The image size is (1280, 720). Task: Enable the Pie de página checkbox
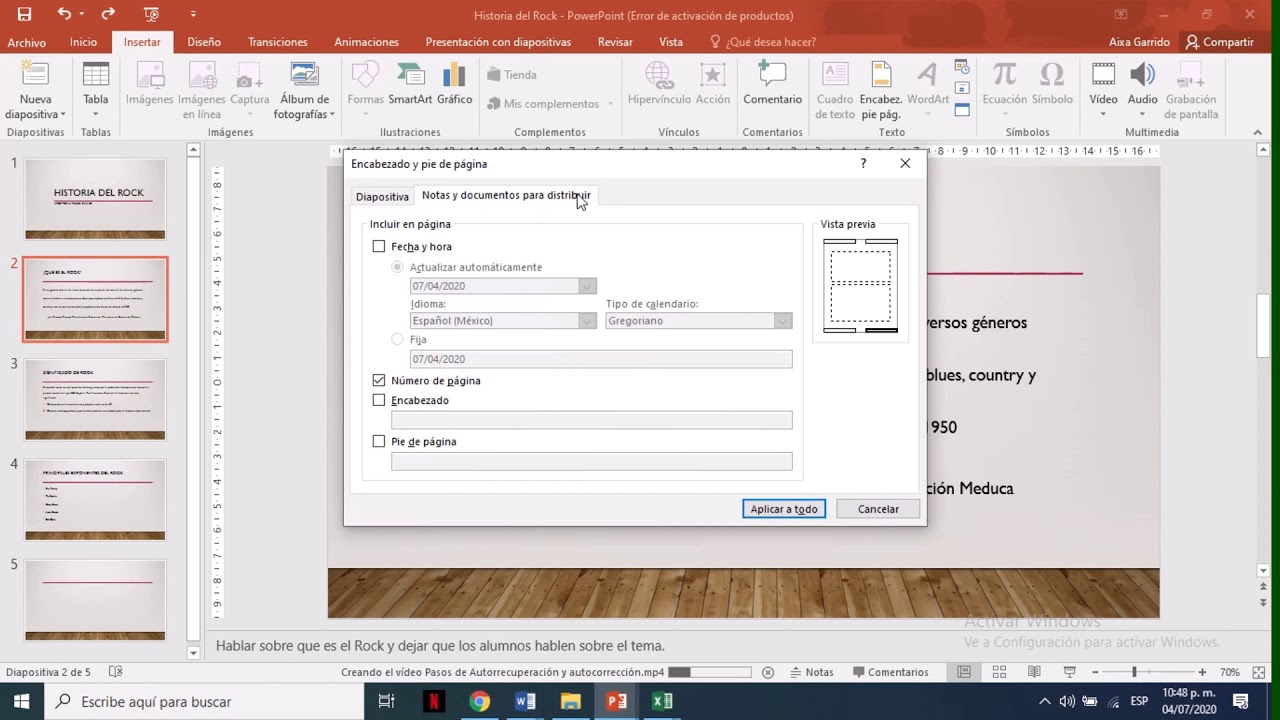click(378, 441)
